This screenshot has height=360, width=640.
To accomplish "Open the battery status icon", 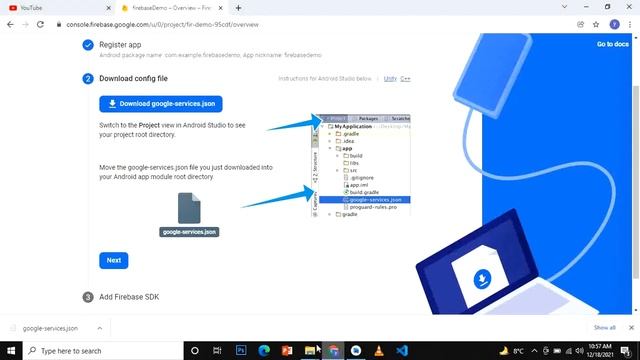I will click(557, 351).
